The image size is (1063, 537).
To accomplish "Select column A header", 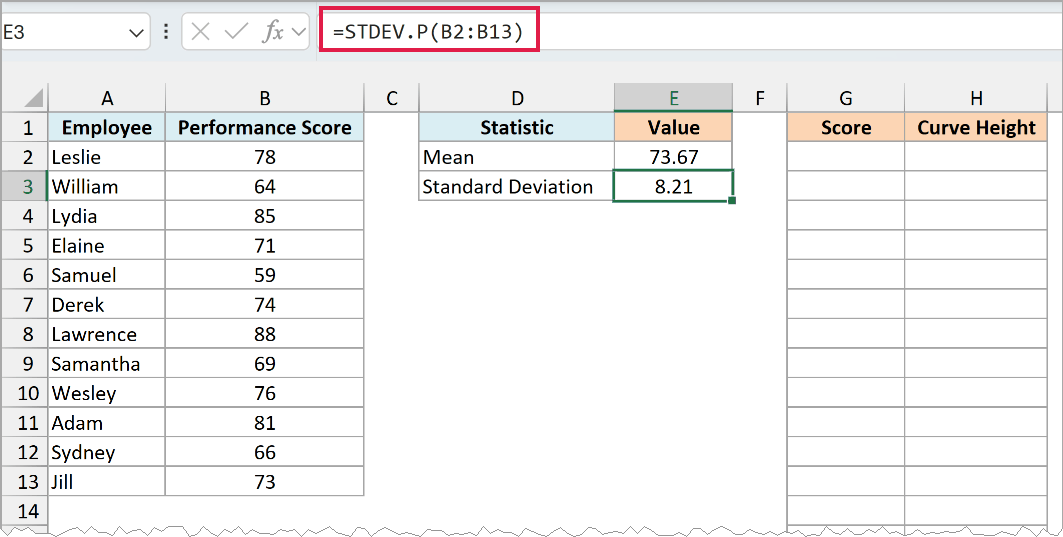I will click(106, 98).
